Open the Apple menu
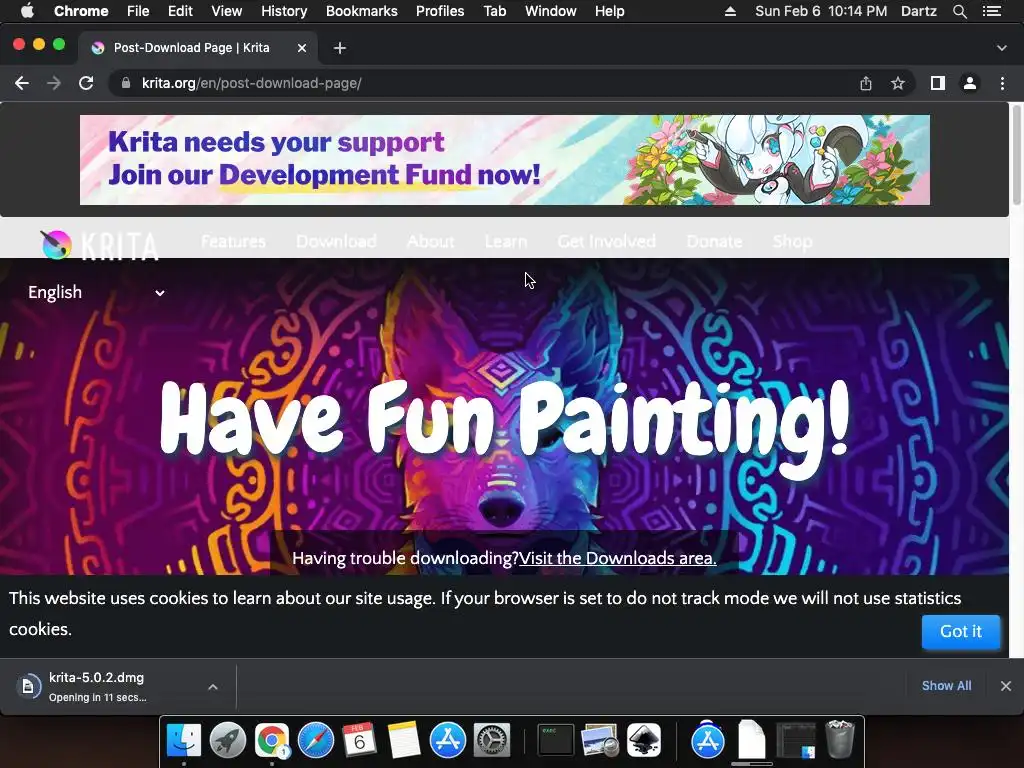The width and height of the screenshot is (1024, 768). [27, 11]
